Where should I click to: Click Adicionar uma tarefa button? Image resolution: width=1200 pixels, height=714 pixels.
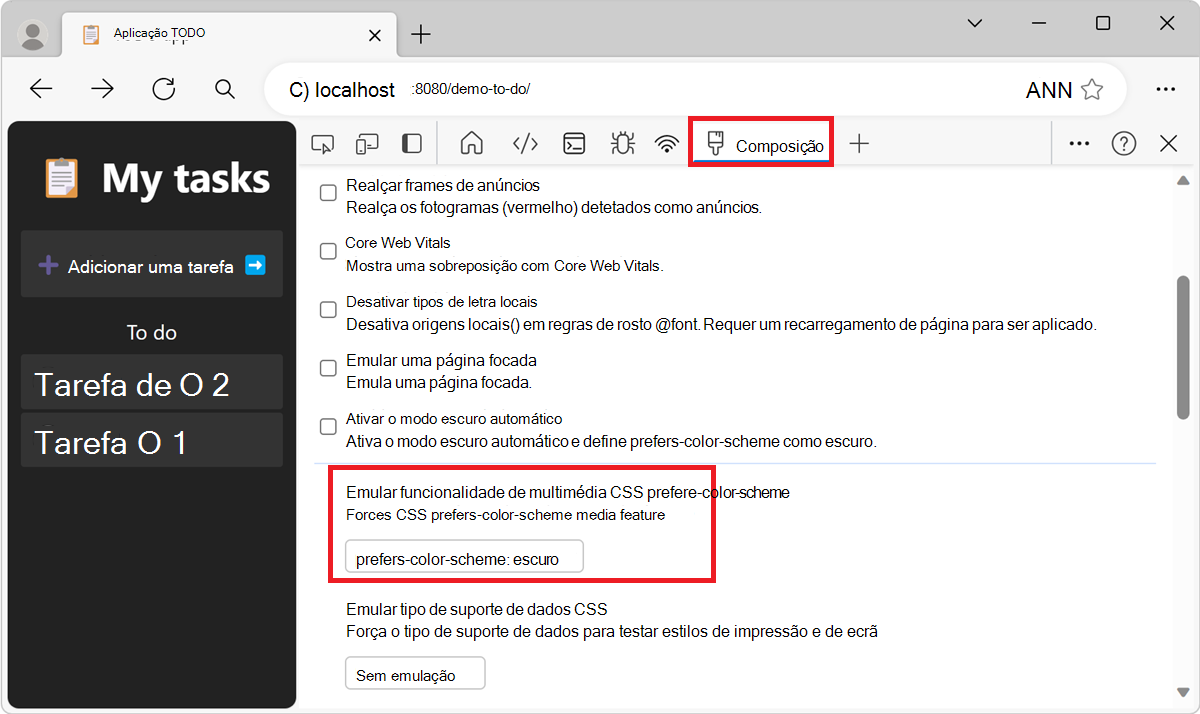pyautogui.click(x=151, y=264)
